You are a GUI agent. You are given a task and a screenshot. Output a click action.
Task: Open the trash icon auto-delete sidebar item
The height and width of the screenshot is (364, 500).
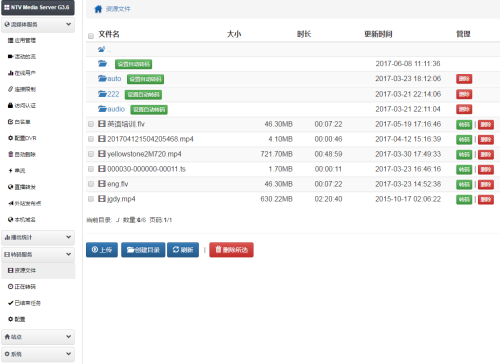point(22,154)
